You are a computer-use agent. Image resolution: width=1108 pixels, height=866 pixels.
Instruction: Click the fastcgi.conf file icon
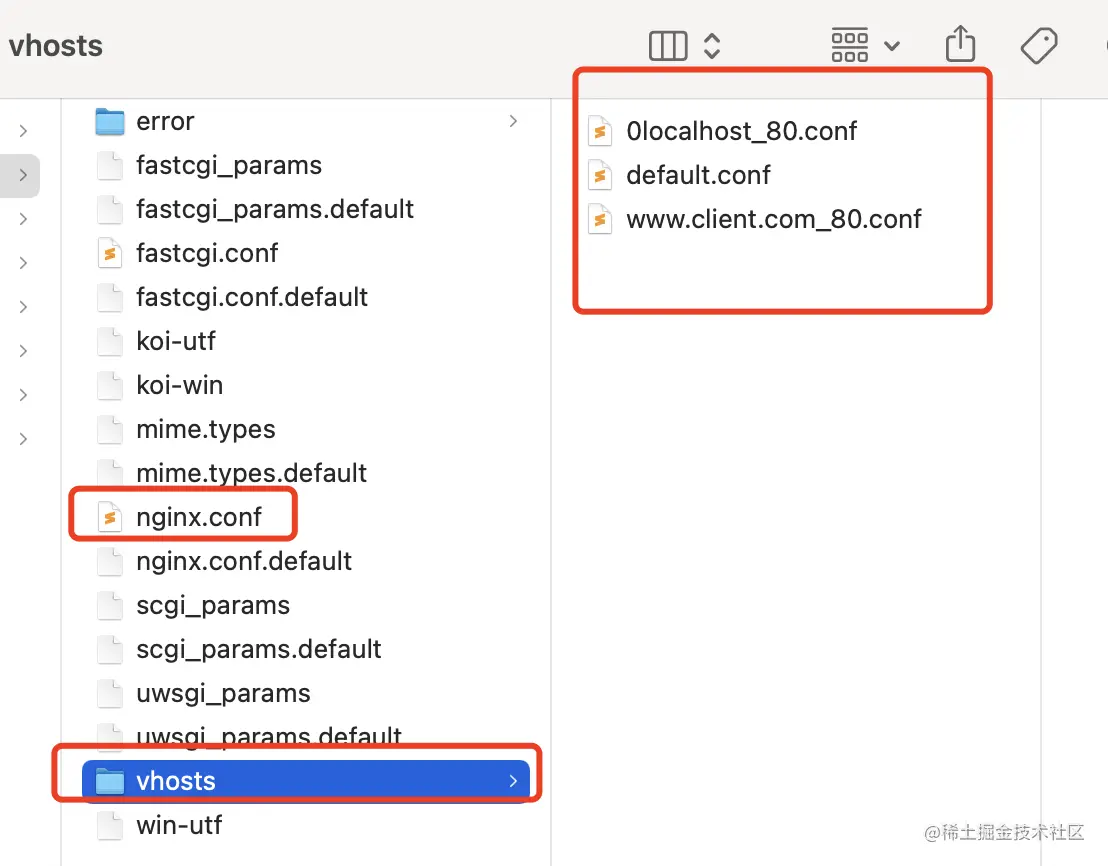tap(110, 253)
